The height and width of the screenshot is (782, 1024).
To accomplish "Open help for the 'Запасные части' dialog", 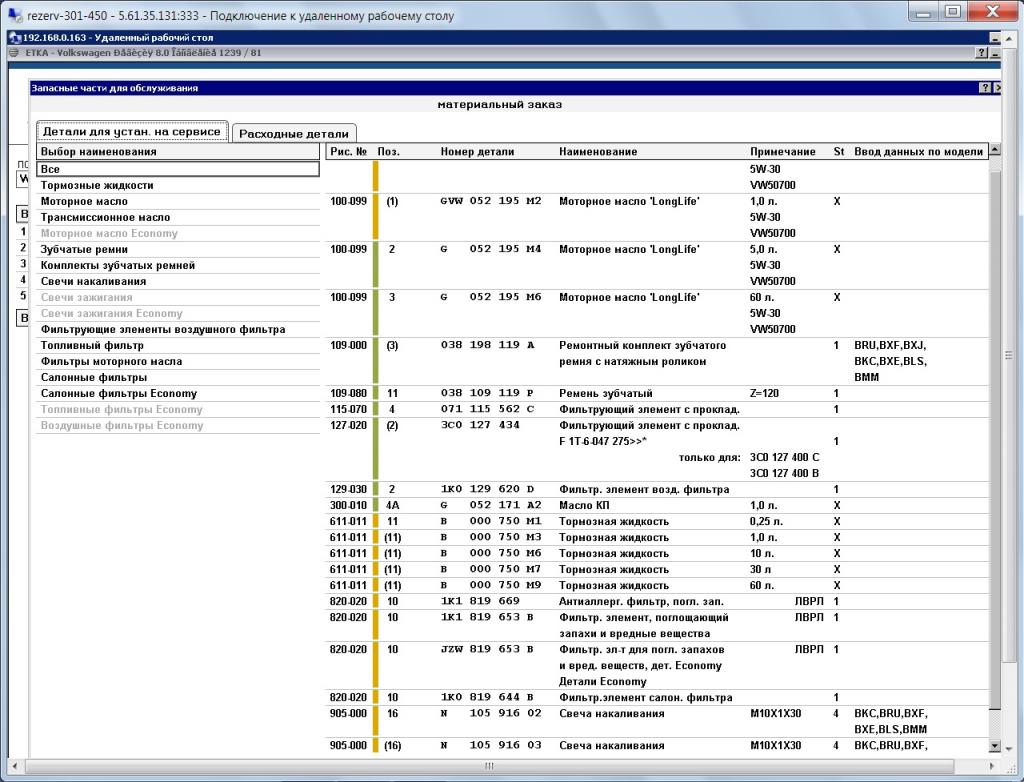I will [985, 88].
